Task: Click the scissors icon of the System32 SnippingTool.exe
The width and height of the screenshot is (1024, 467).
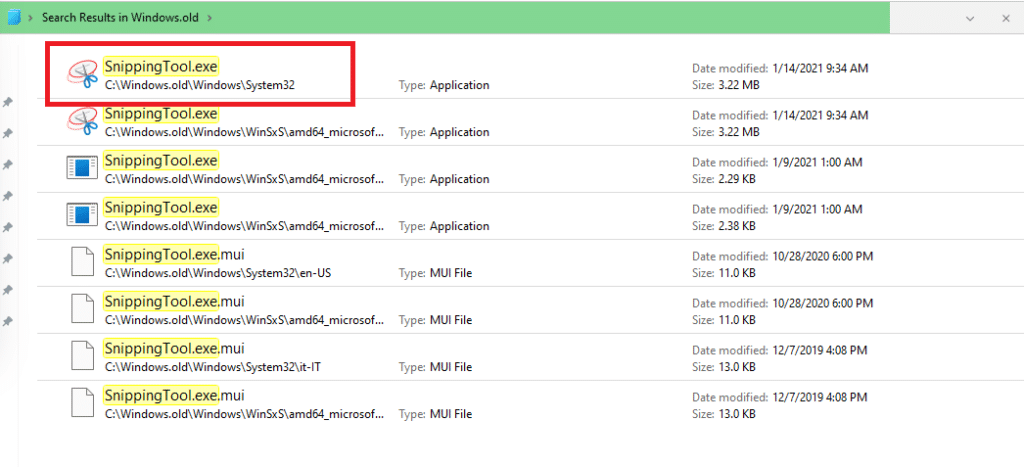Action: (x=82, y=73)
